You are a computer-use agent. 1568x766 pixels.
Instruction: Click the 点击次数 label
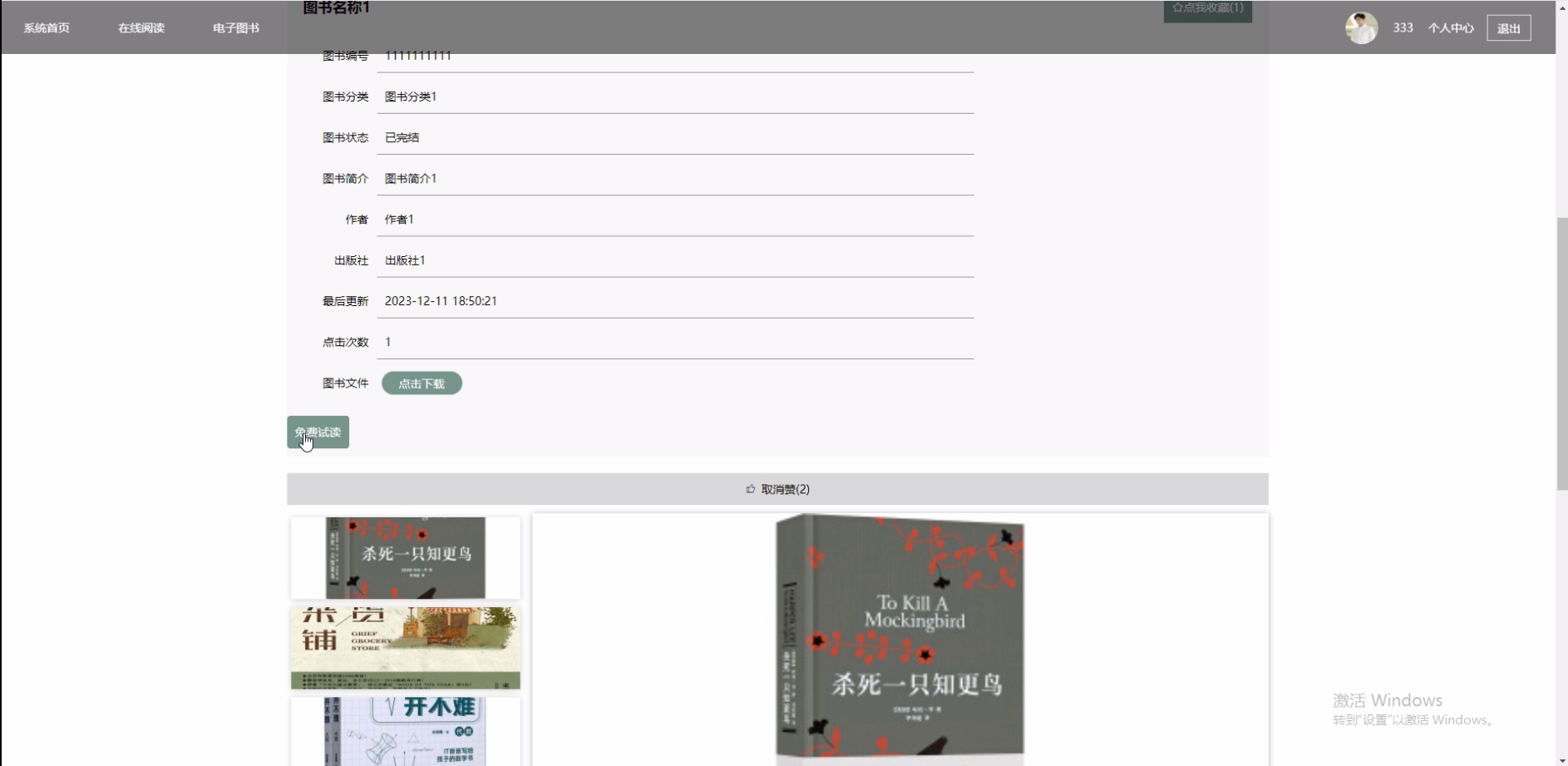pos(345,342)
